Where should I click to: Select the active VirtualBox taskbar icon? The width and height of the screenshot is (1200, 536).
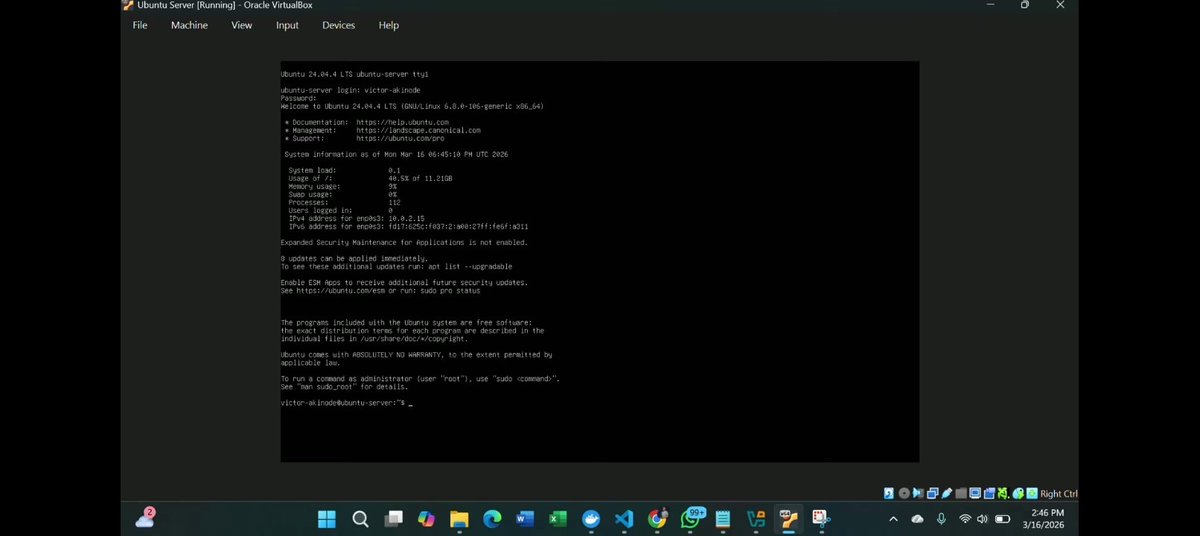coord(789,519)
